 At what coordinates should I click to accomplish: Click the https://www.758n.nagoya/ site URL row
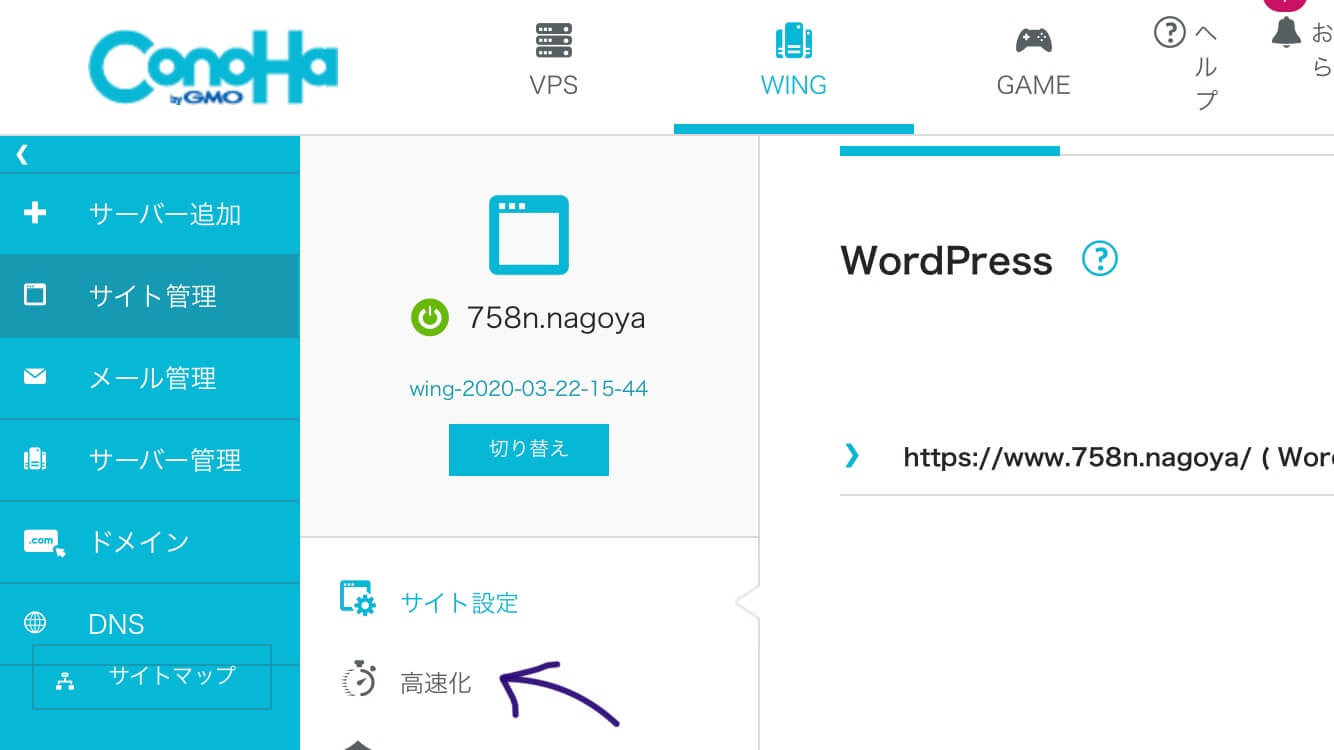click(x=1087, y=457)
